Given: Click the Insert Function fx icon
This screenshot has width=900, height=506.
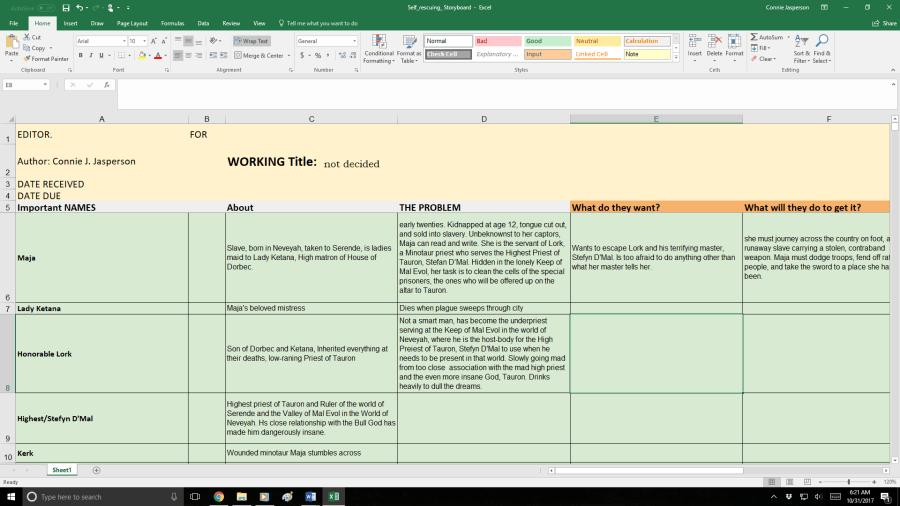Looking at the screenshot, I should (107, 85).
